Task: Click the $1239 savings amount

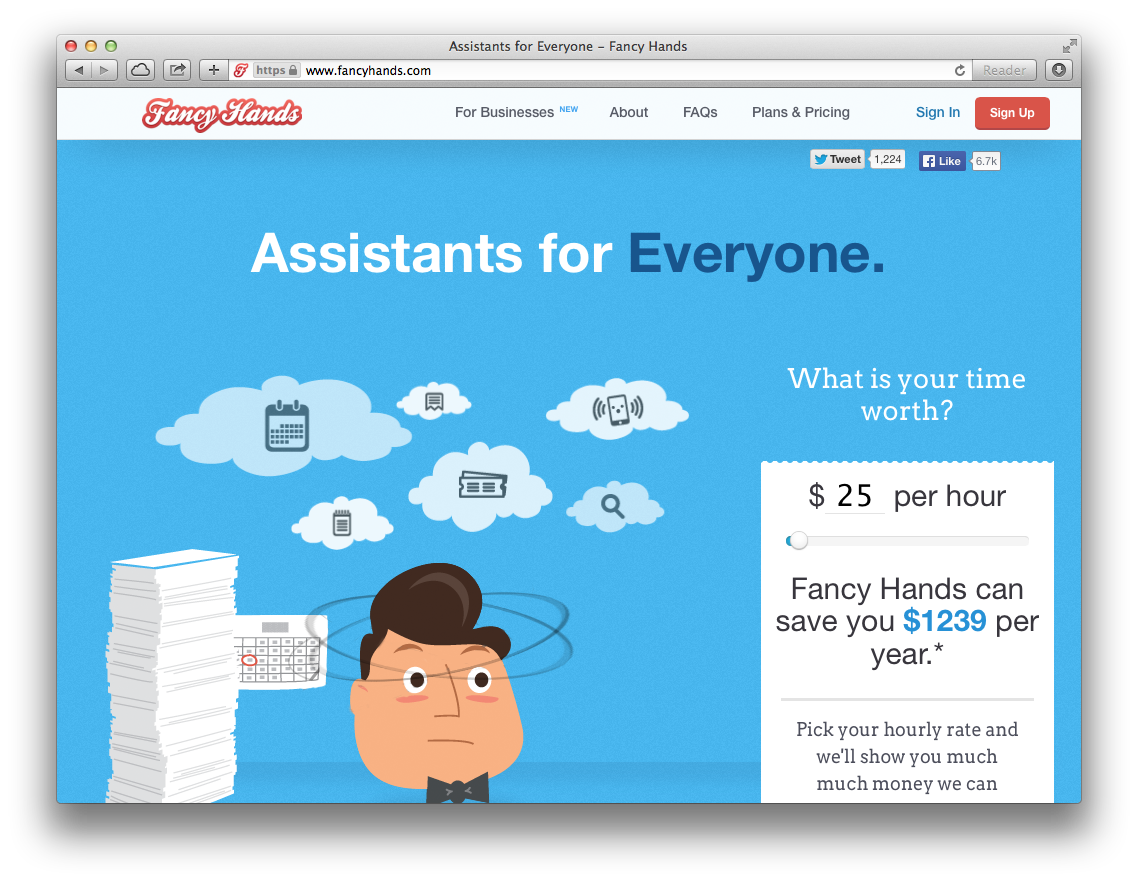Action: pyautogui.click(x=944, y=621)
